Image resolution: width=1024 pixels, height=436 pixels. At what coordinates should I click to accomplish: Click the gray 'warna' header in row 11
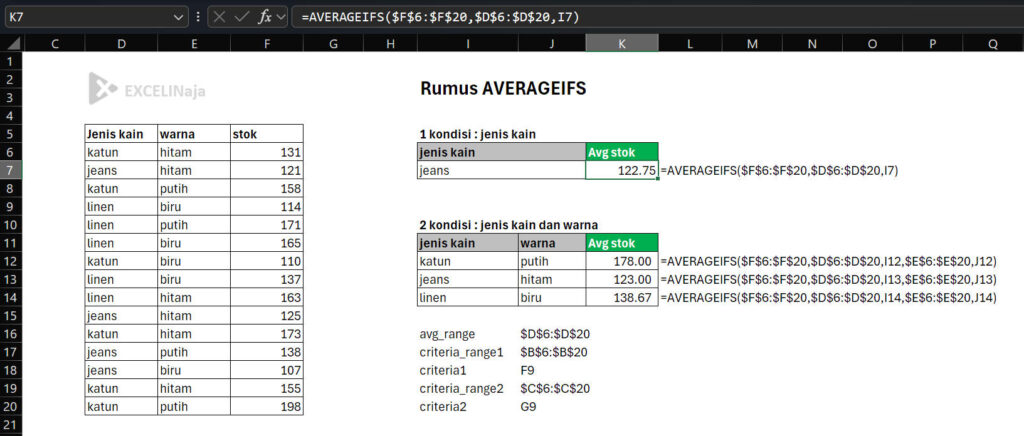click(x=552, y=243)
